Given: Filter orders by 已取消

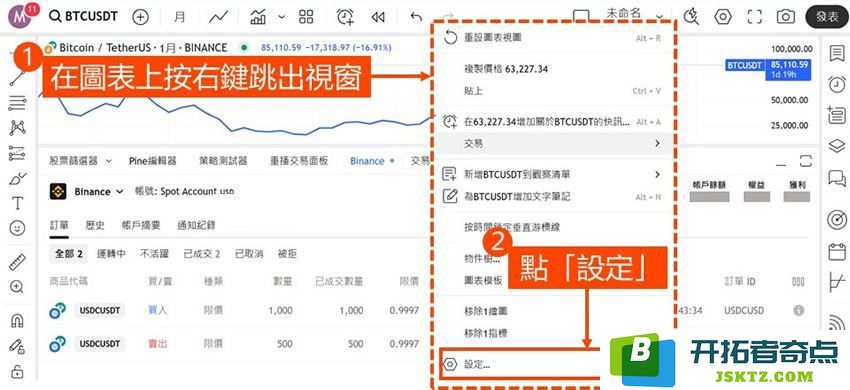Looking at the screenshot, I should pyautogui.click(x=249, y=253).
